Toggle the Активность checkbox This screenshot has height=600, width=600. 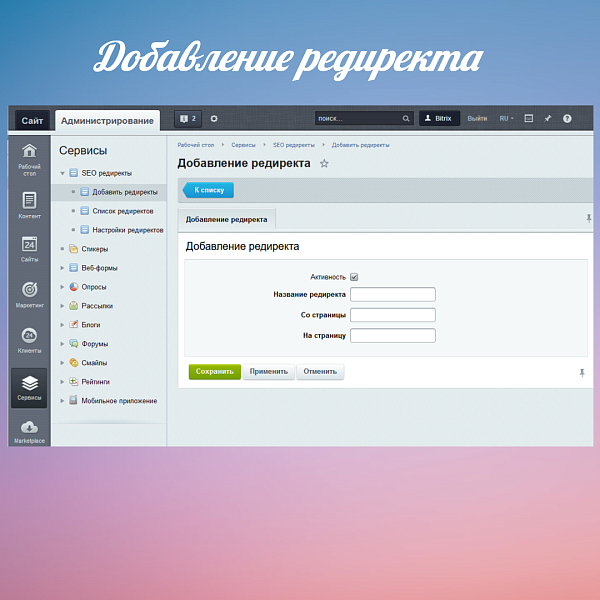point(354,277)
